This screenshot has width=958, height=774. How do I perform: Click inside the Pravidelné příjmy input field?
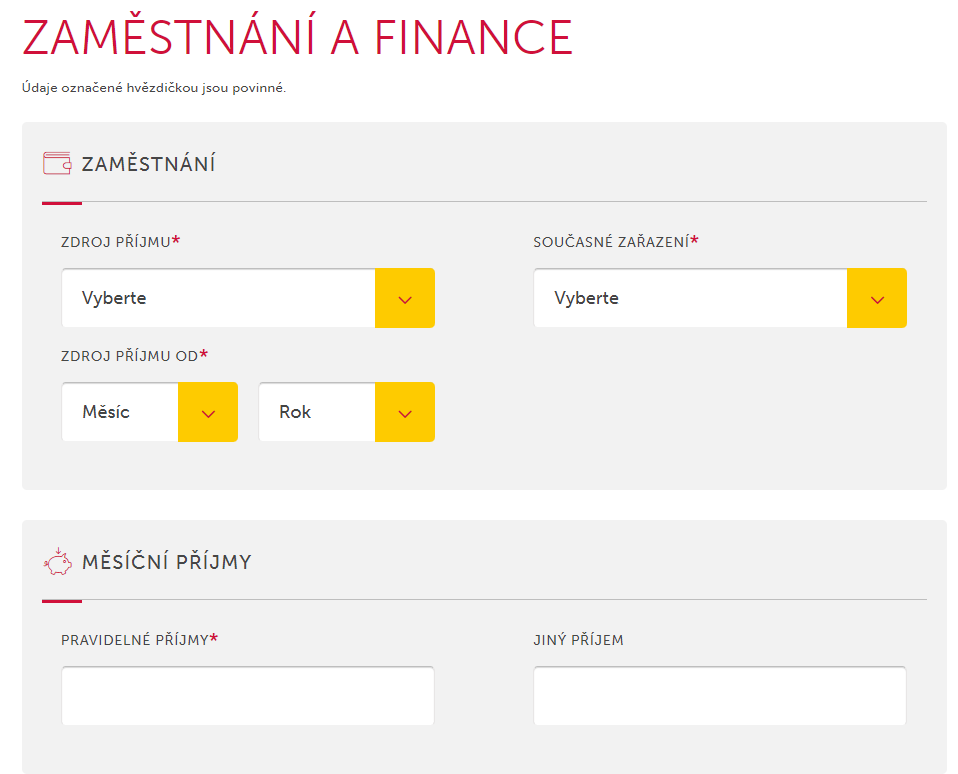tap(247, 695)
